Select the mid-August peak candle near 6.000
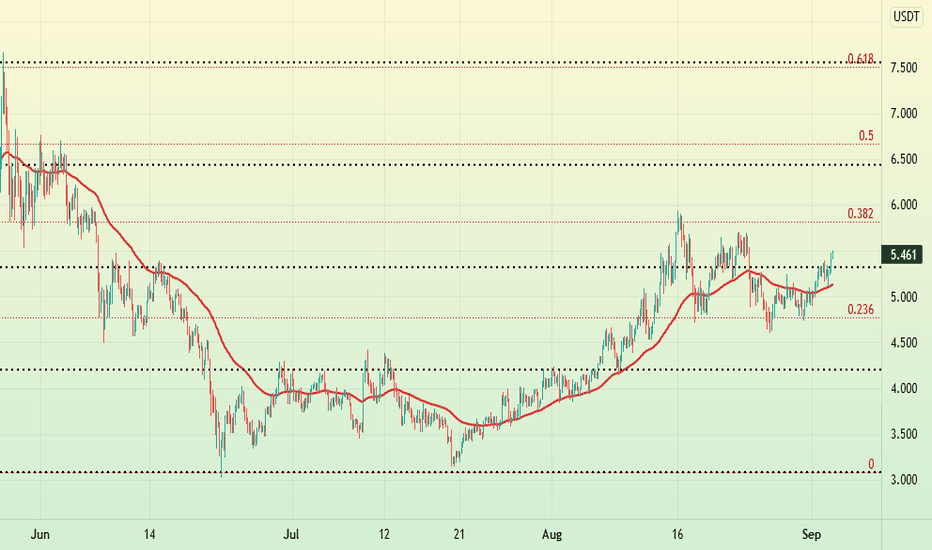932x550 pixels. coord(678,223)
